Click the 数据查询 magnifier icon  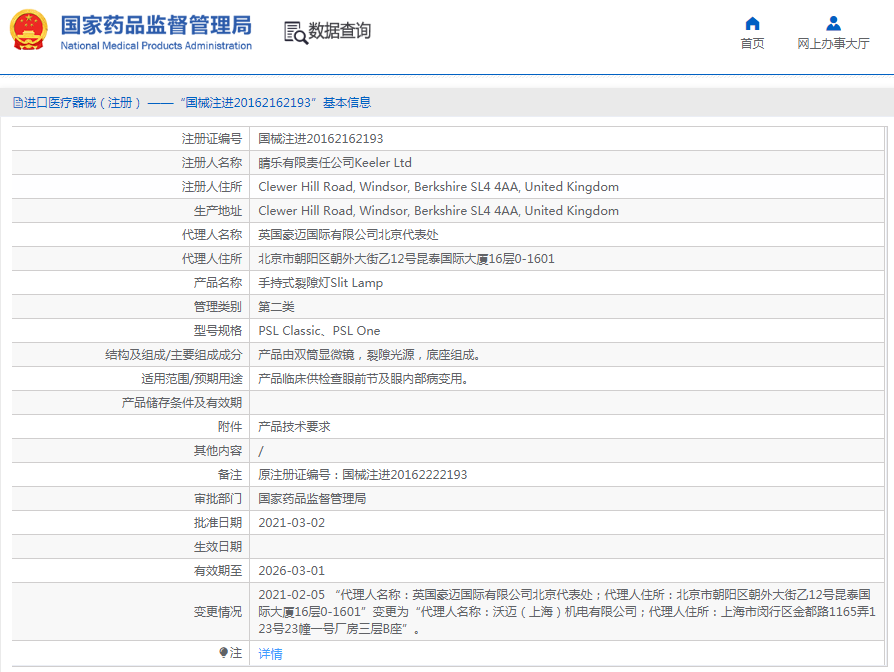click(295, 32)
